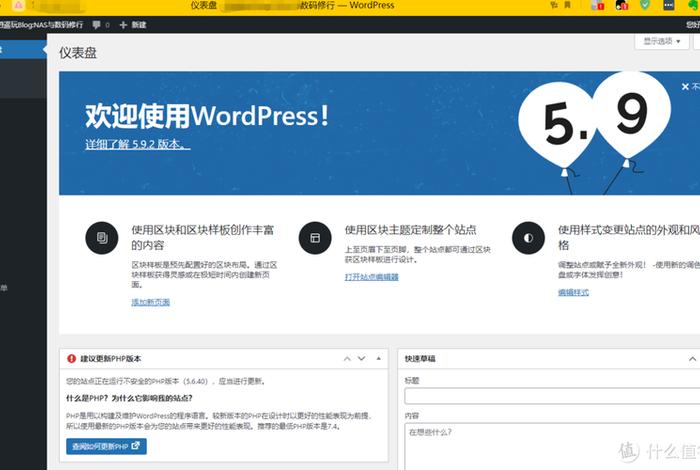Click the 使用区块主题定制整个站点 heading
The height and width of the screenshot is (470, 700).
[x=410, y=230]
